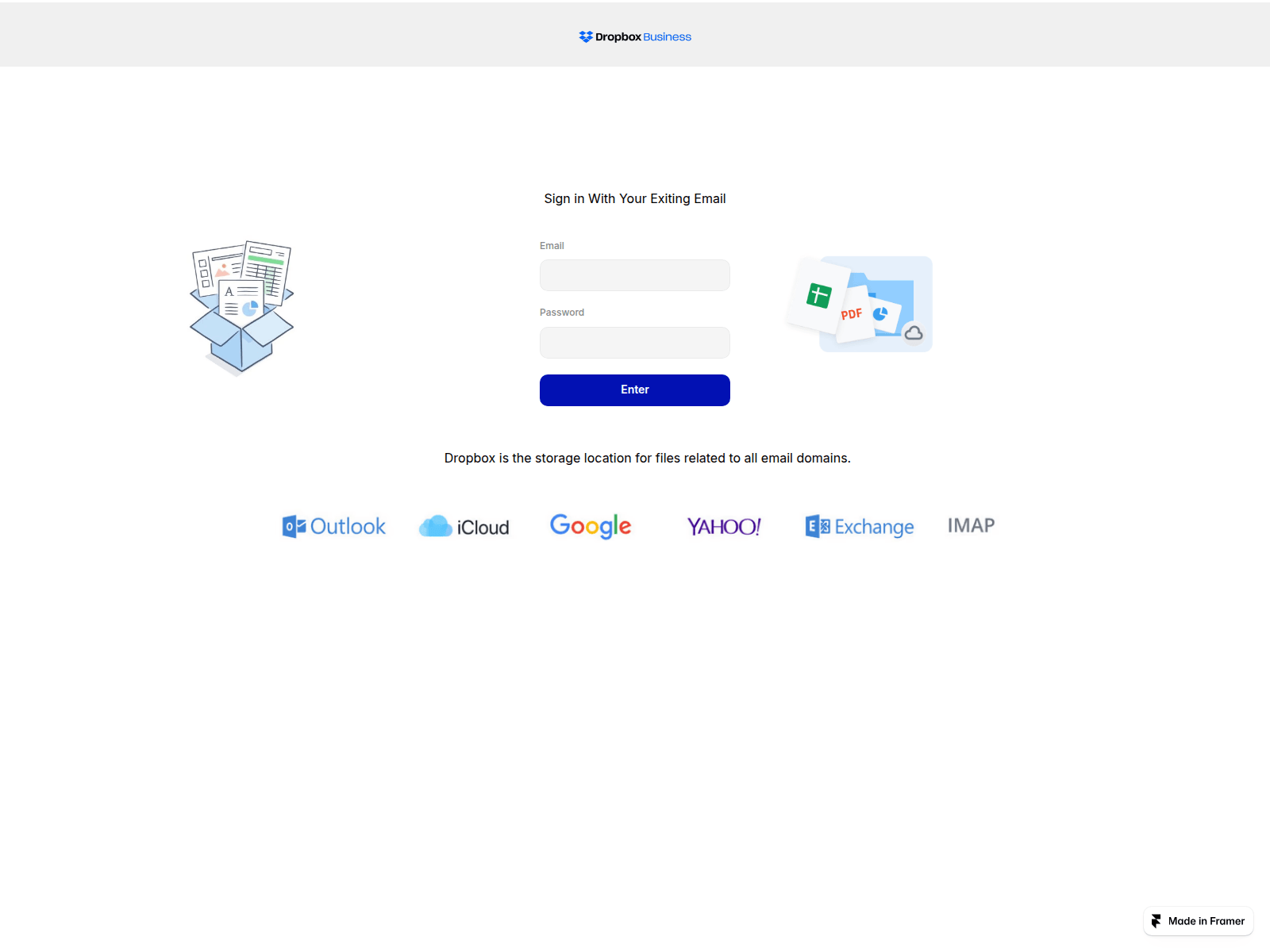
Task: Click the Password field label
Action: [561, 312]
